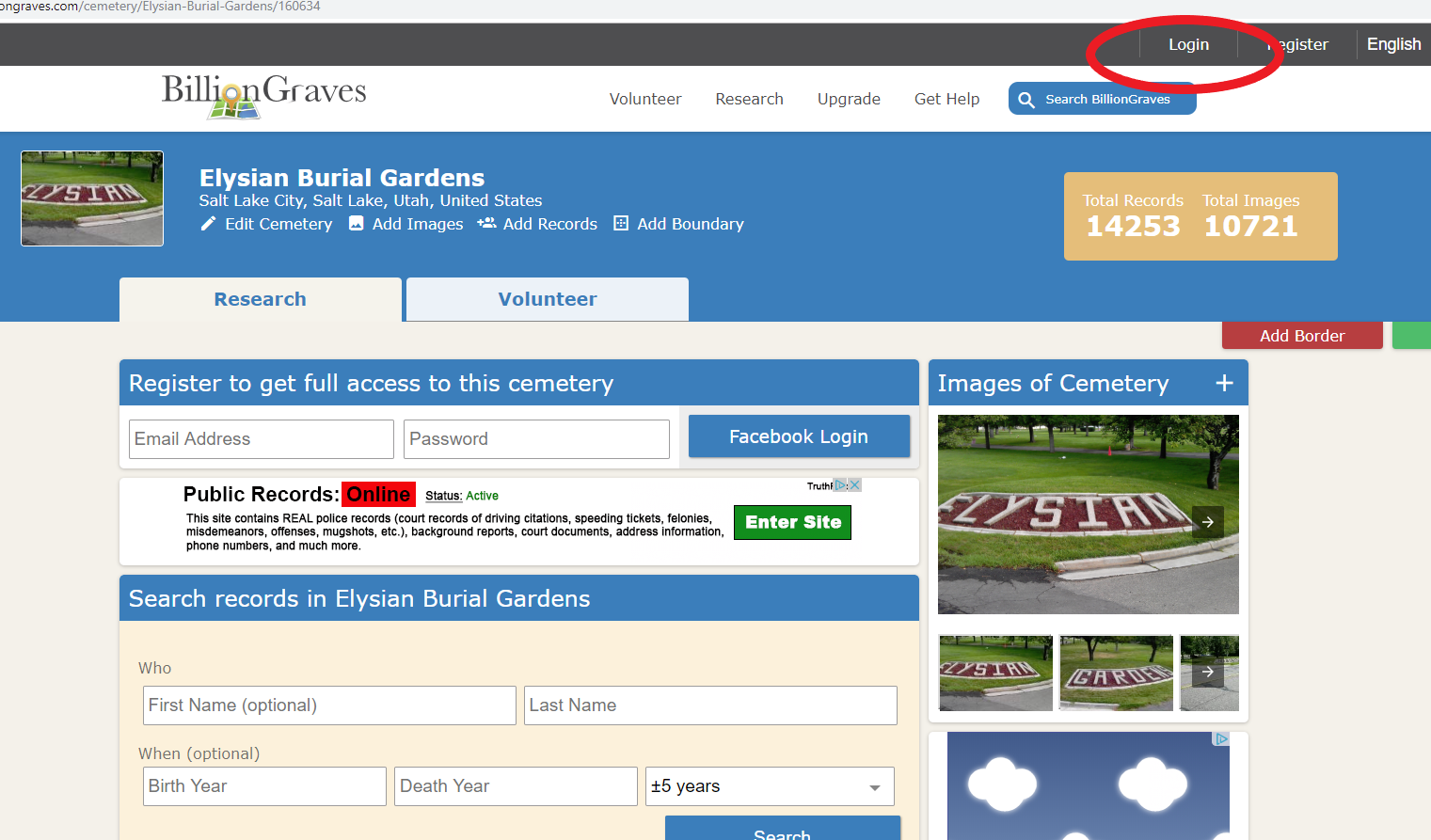Close the Public Records ad
This screenshot has height=840, width=1431.
[854, 485]
